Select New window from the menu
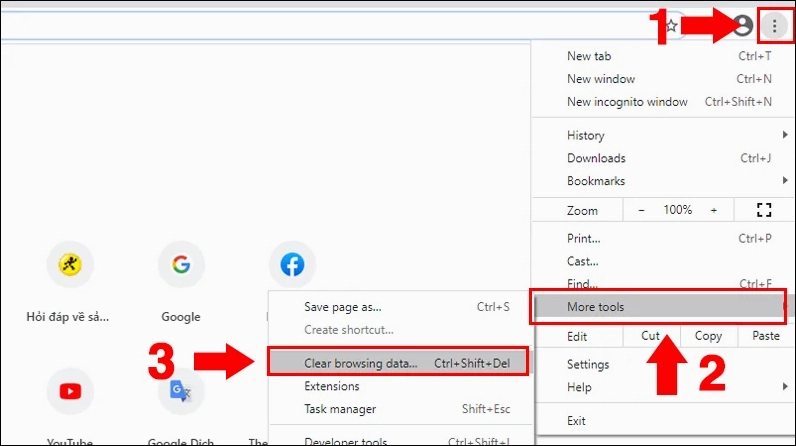This screenshot has height=446, width=796. (663, 79)
